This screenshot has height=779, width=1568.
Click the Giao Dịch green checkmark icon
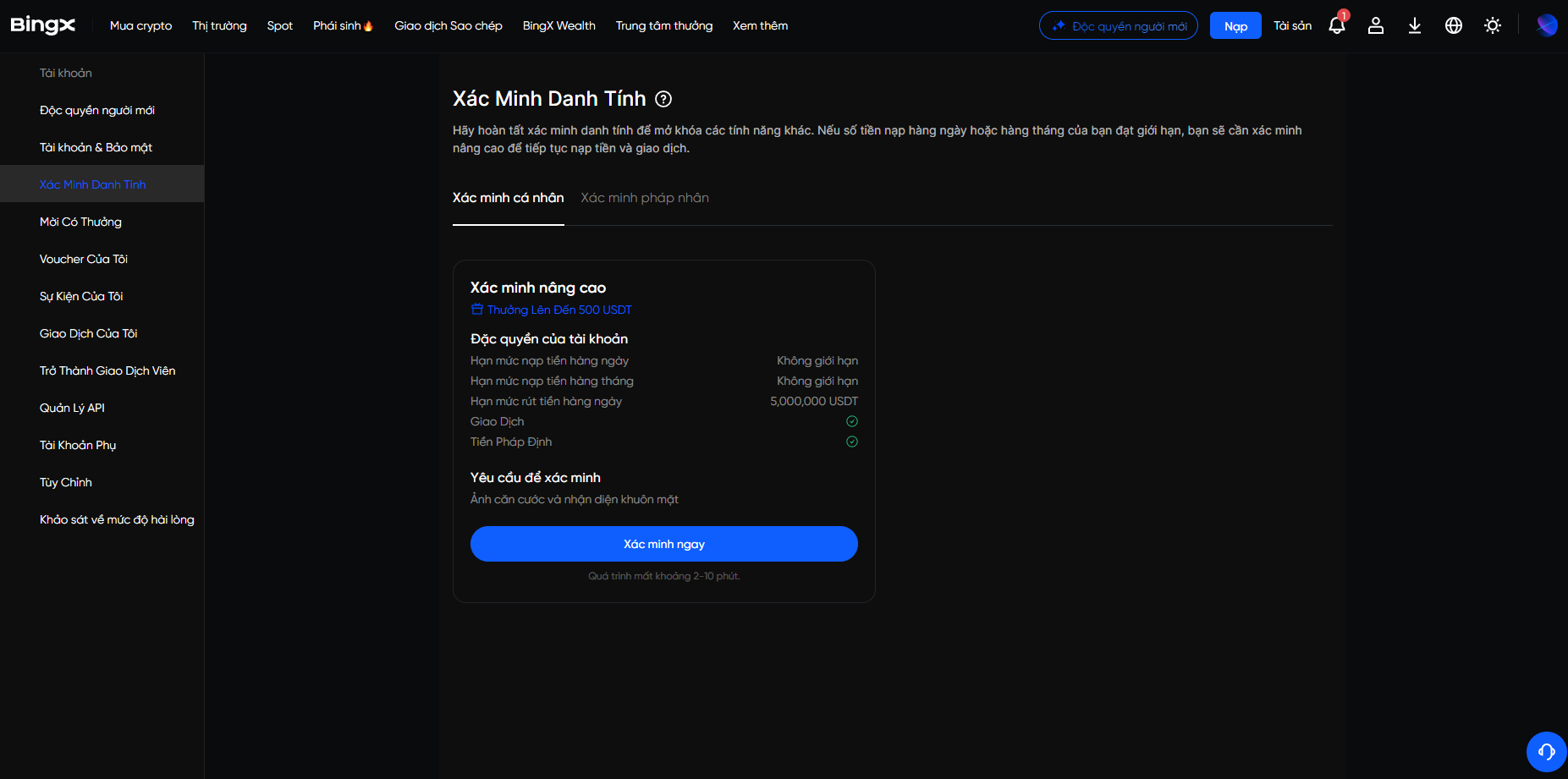tap(852, 421)
